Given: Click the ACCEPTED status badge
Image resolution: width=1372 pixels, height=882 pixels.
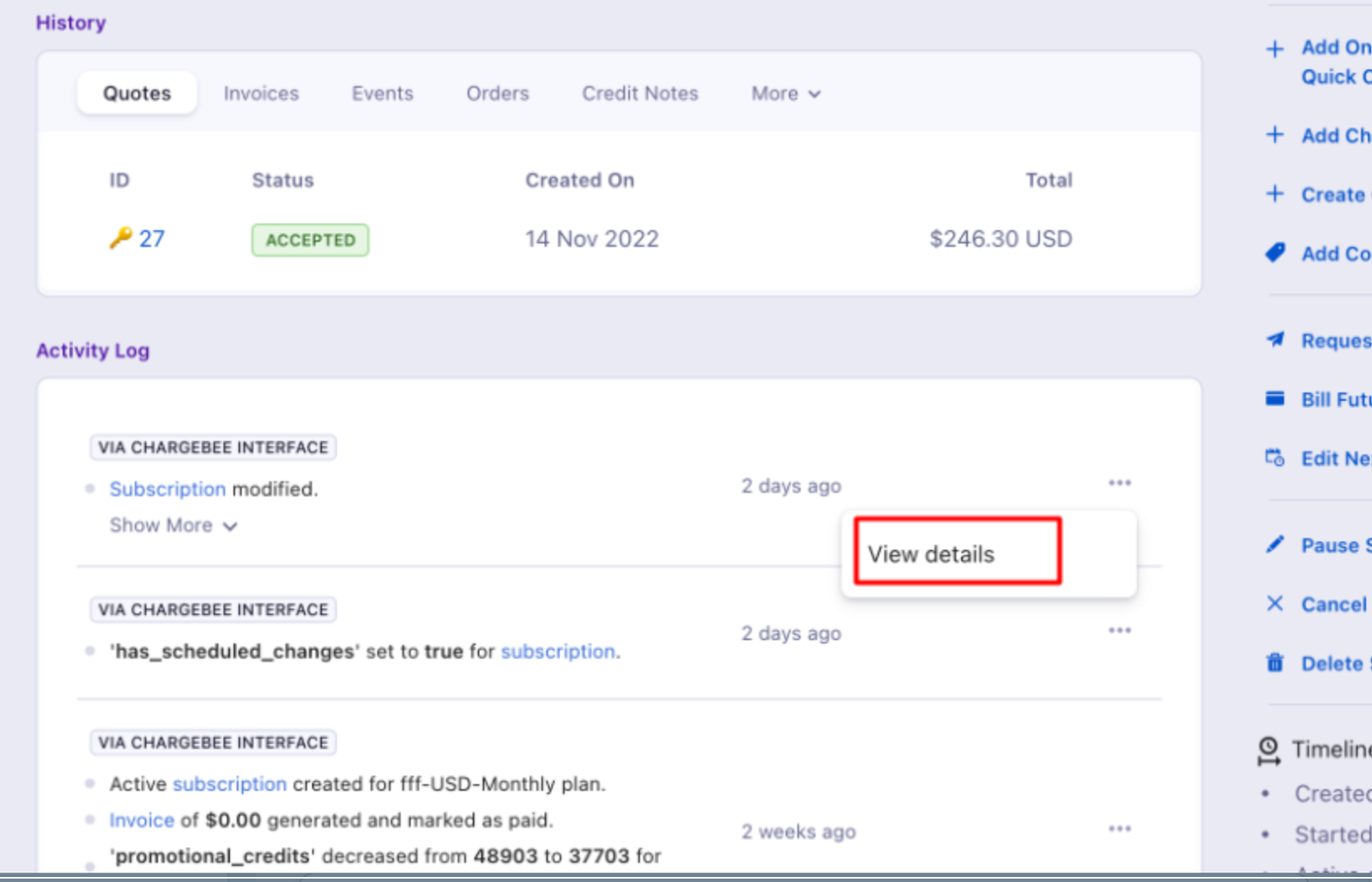Looking at the screenshot, I should 310,240.
